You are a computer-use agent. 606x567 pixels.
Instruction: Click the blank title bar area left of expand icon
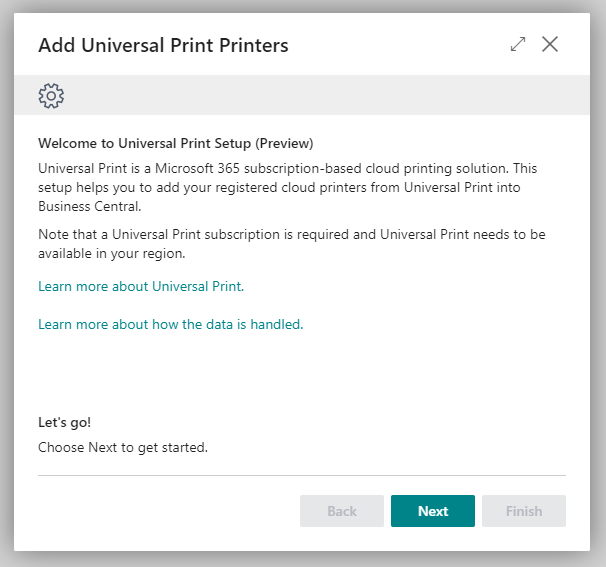tap(400, 45)
